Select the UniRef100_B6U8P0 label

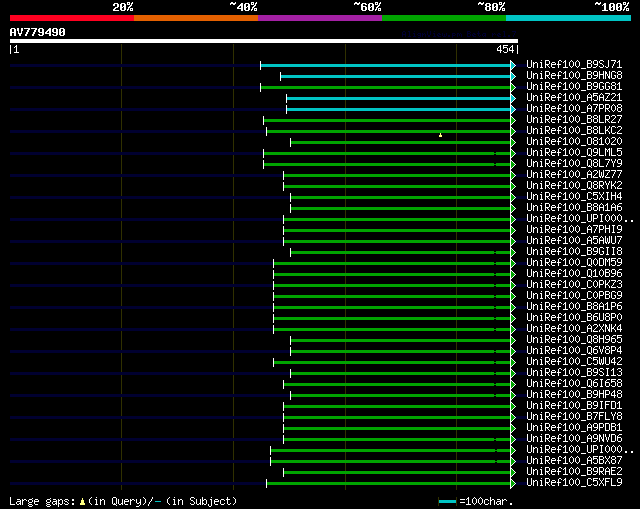pos(574,318)
